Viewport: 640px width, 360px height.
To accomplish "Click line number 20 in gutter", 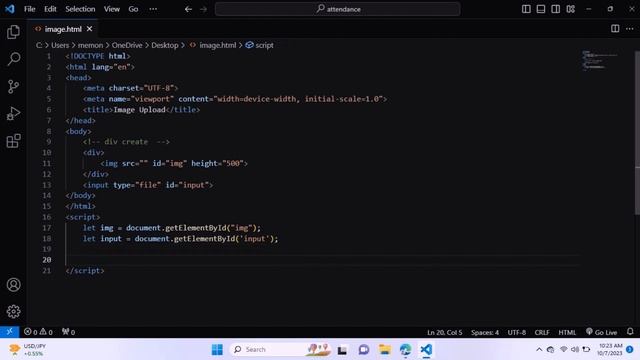I will [47, 260].
